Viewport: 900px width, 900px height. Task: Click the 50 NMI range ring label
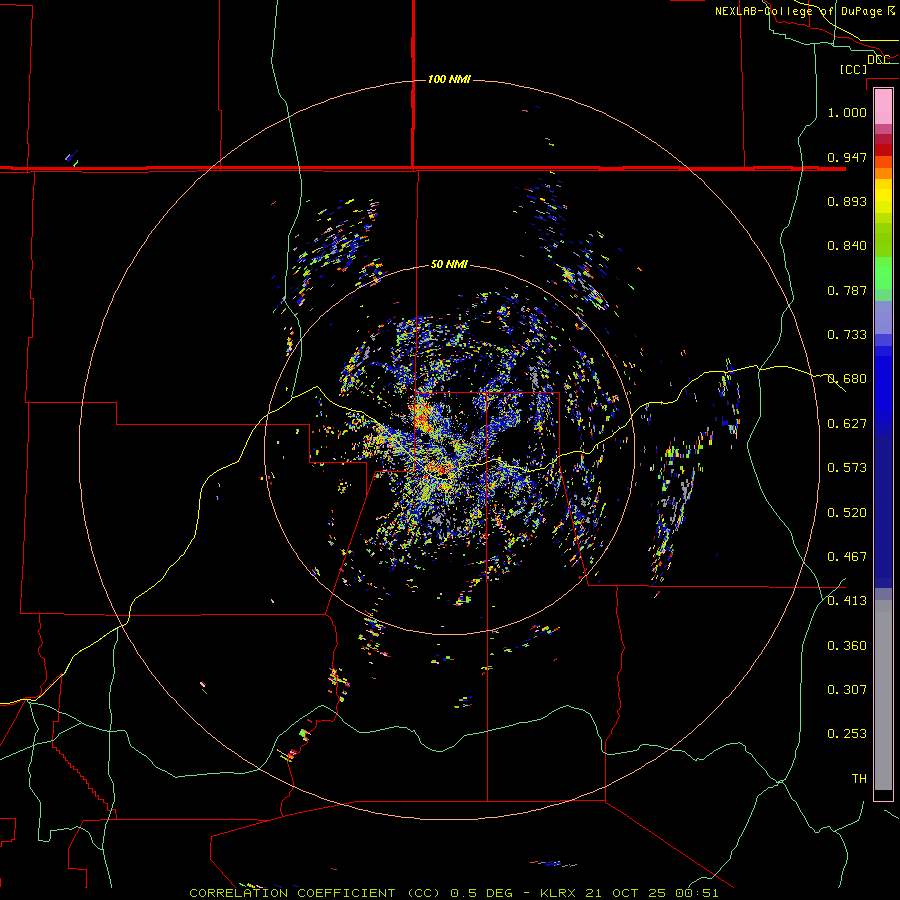coord(449,264)
